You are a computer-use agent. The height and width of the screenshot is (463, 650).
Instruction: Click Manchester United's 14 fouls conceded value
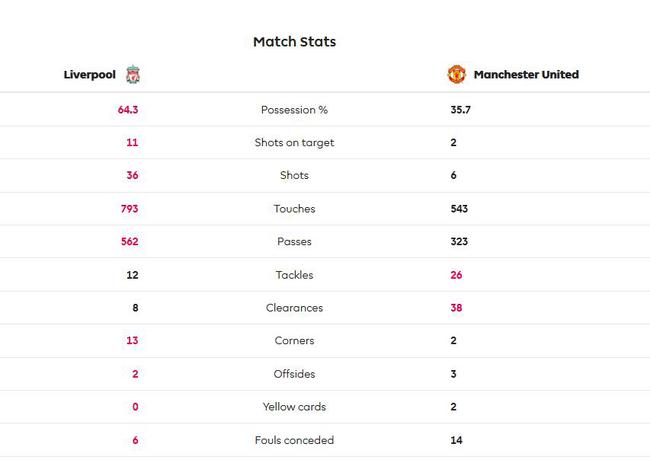[456, 440]
